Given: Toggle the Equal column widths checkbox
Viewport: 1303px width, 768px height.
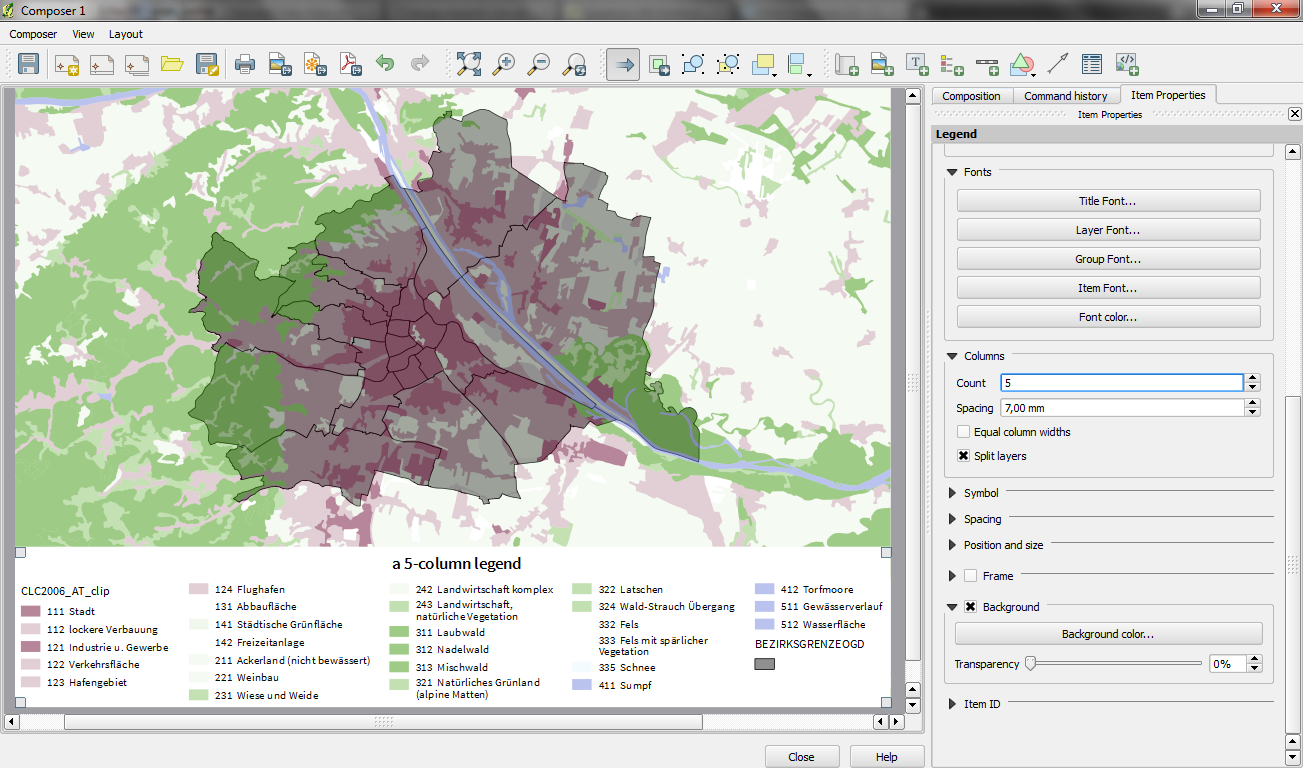Looking at the screenshot, I should [x=964, y=431].
